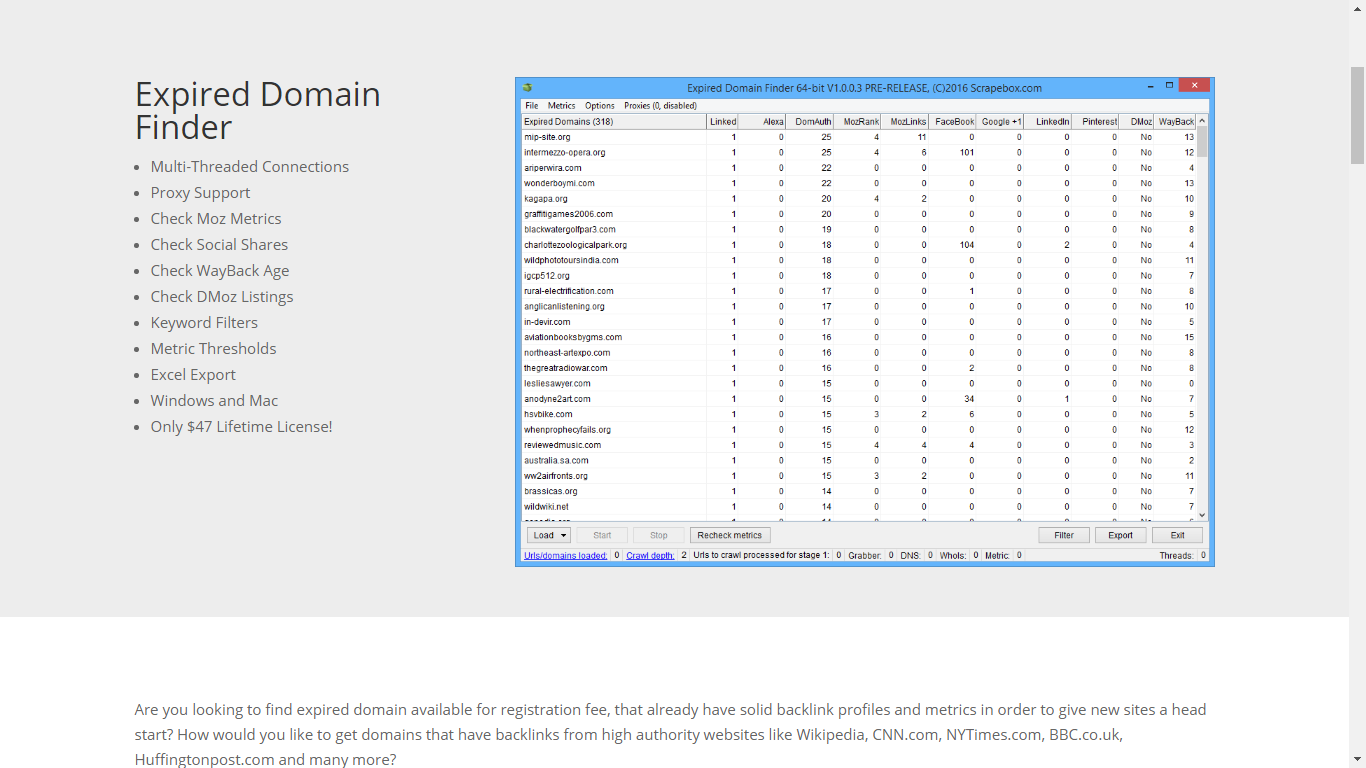This screenshot has width=1366, height=768.
Task: Select the wildwiki.net row
Action: coord(859,506)
